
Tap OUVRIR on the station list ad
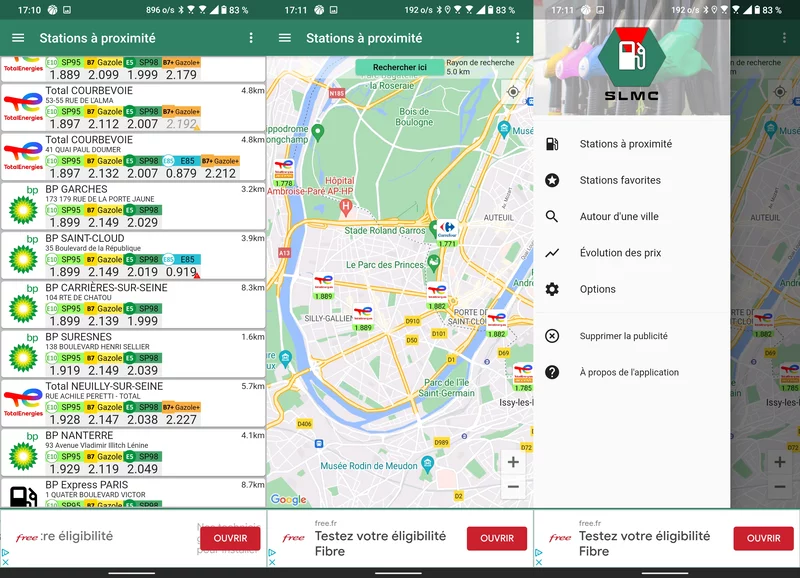click(x=230, y=538)
